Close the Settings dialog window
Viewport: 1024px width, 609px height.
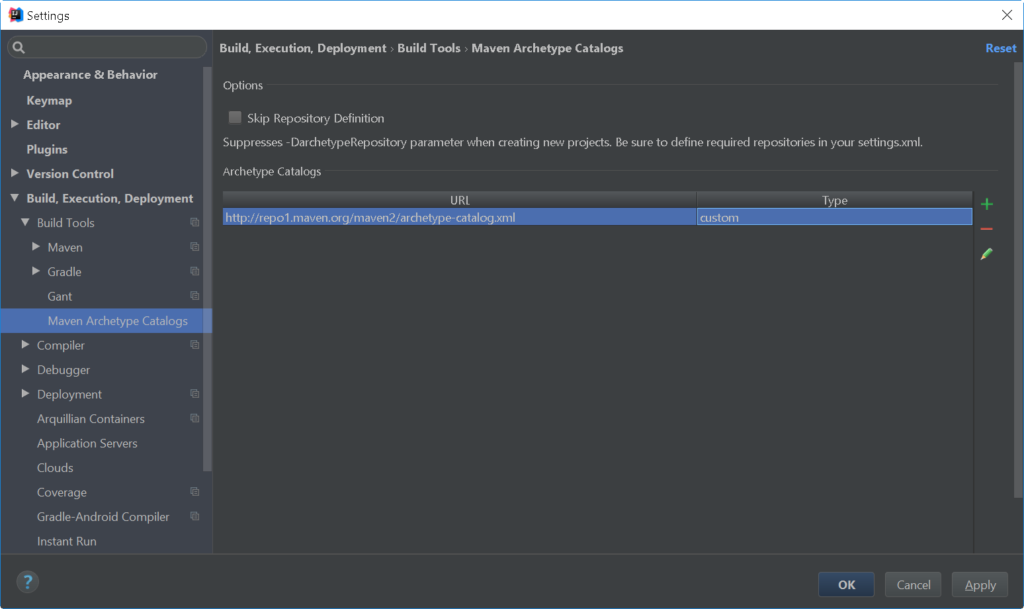[1006, 15]
